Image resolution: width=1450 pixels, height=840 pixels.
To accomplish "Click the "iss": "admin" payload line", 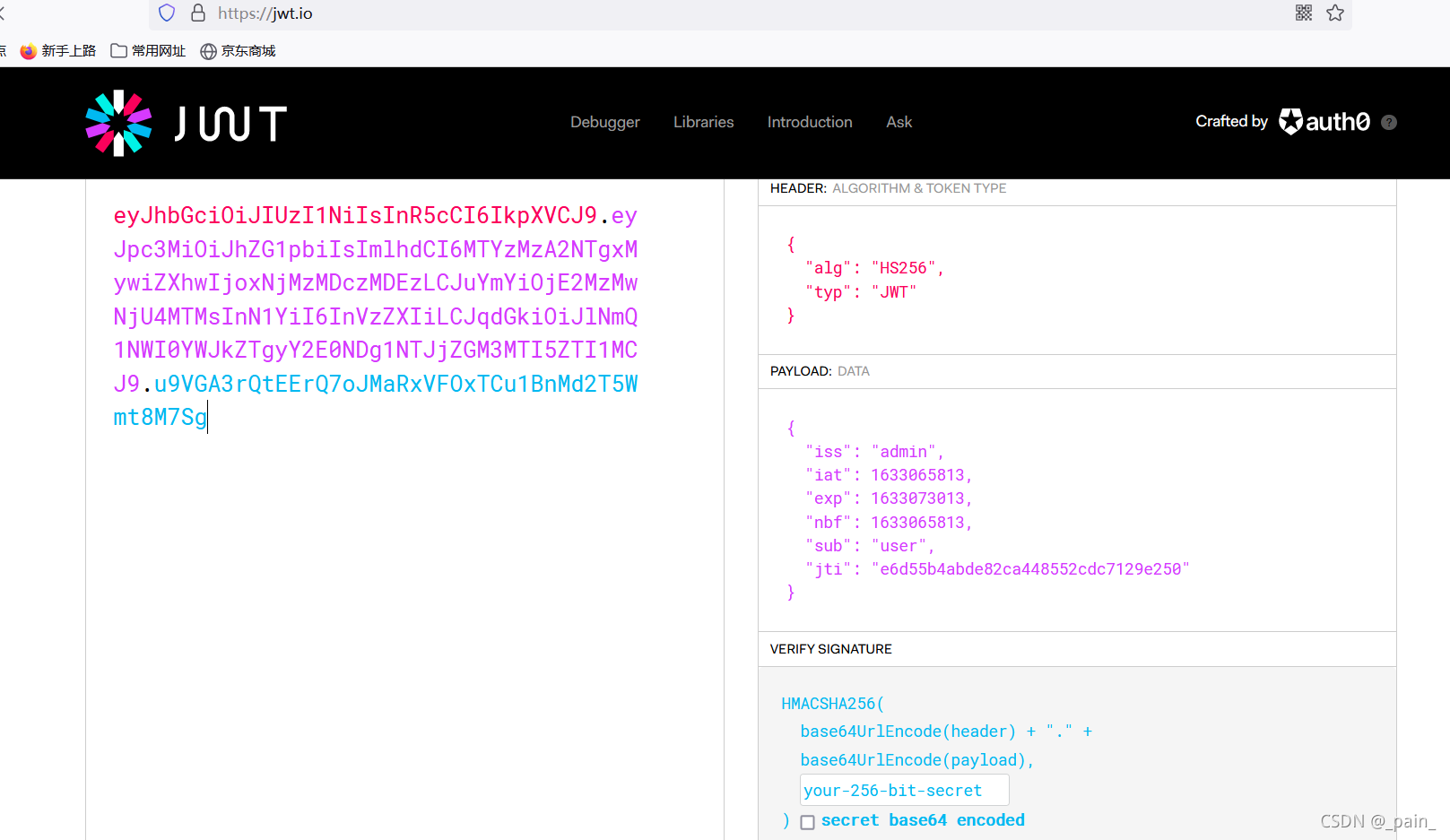I will [x=874, y=452].
